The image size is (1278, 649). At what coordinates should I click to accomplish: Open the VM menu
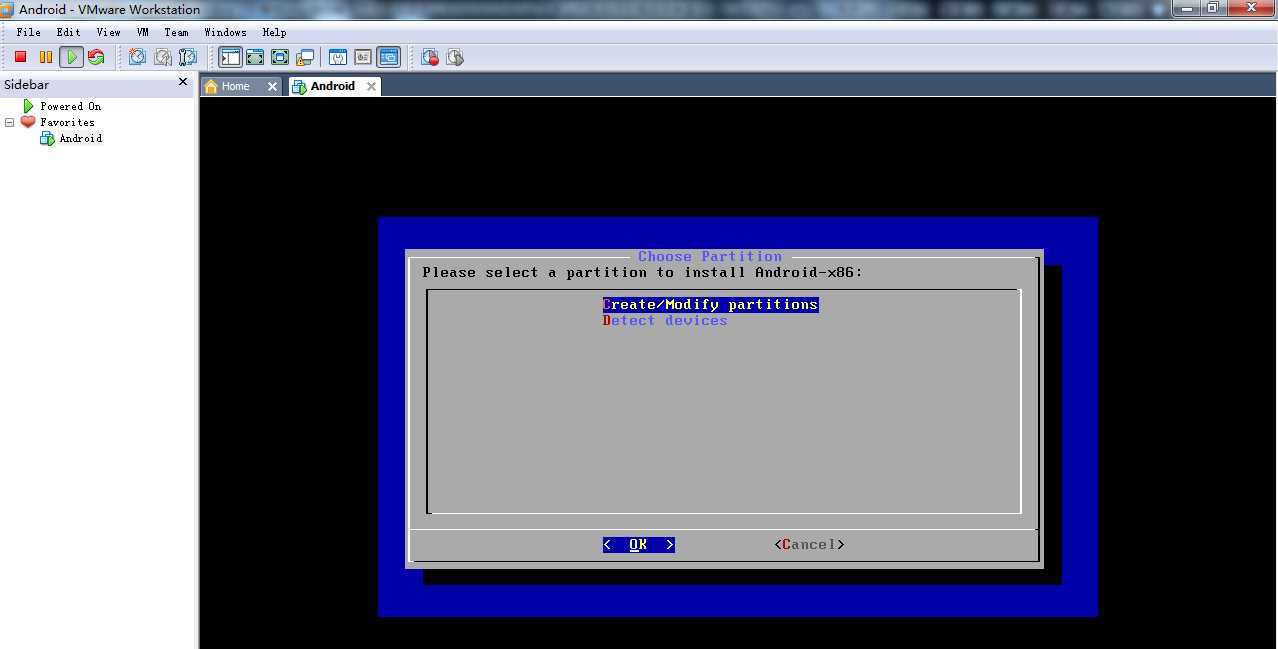(143, 32)
